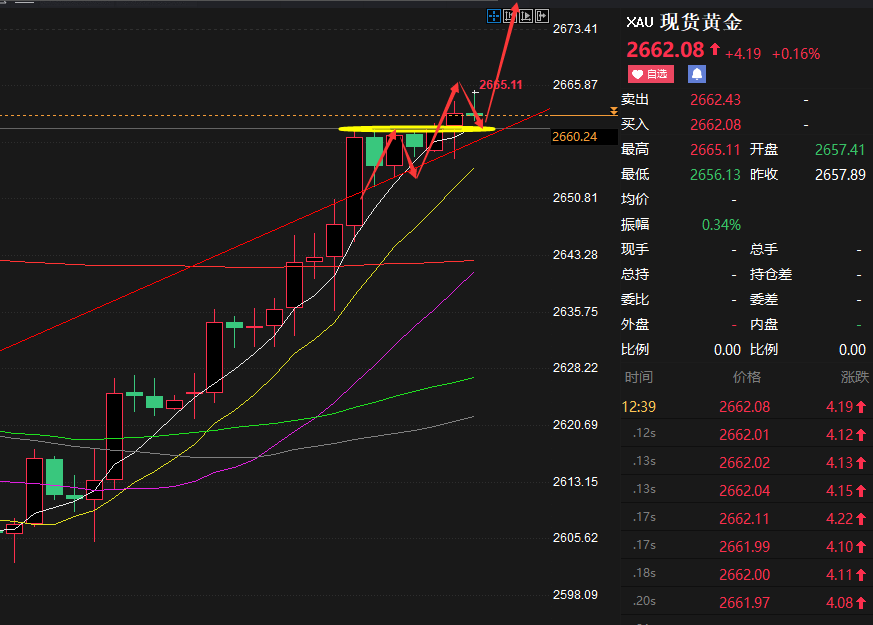Screen dimensions: 873x625
Task: Click the orange 2660.24 price axis label
Action: [x=575, y=136]
